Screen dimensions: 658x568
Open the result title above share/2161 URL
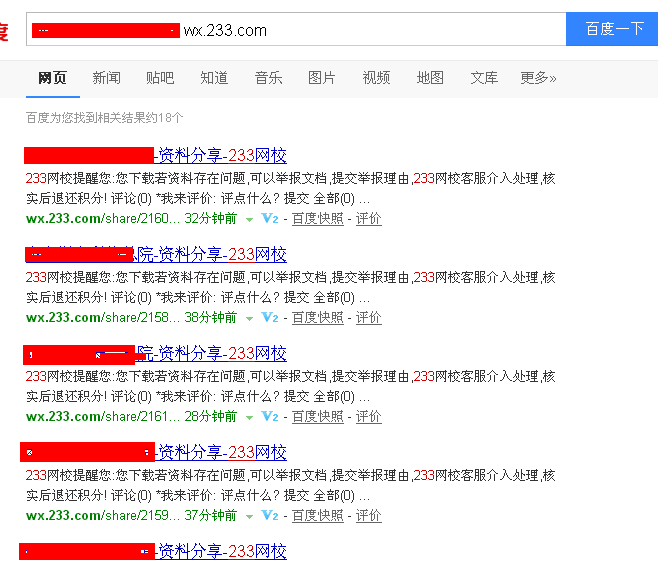pos(155,354)
